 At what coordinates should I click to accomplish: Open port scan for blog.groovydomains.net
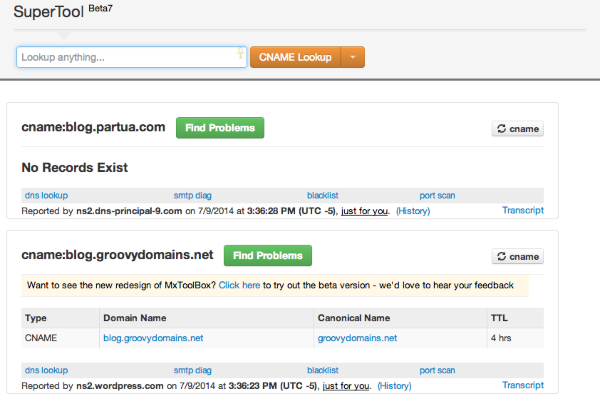[437, 370]
